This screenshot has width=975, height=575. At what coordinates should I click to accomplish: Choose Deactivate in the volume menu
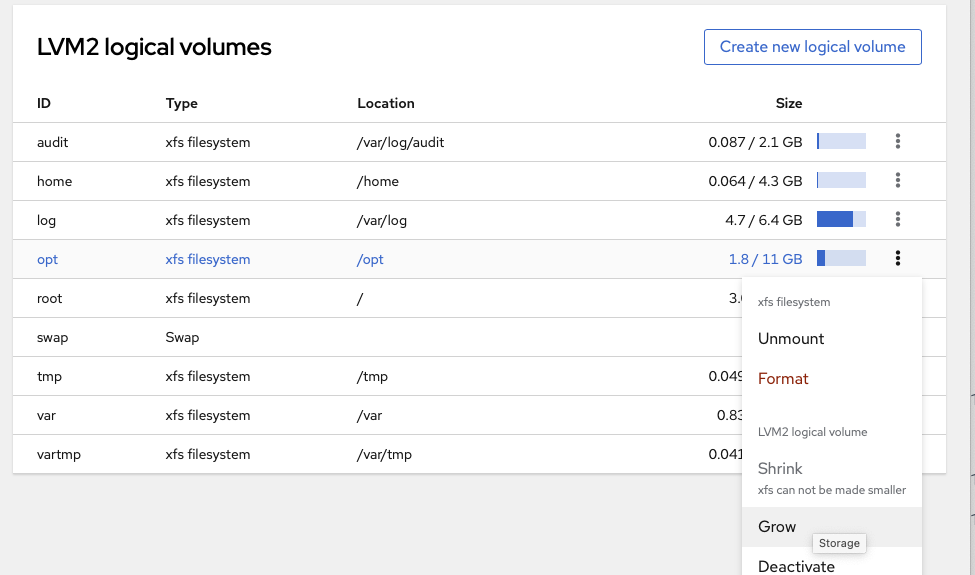(796, 566)
